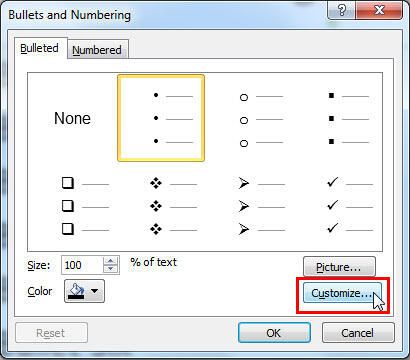Select the arrow bullet style
The height and width of the screenshot is (360, 410).
coord(250,206)
